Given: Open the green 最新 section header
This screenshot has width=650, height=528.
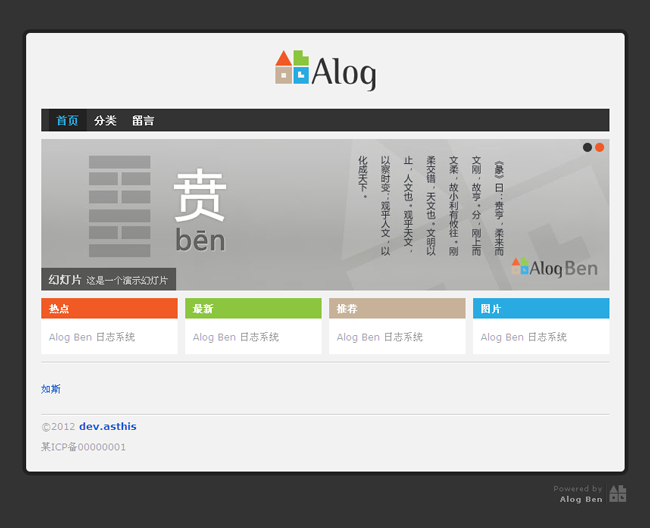Looking at the screenshot, I should click(253, 309).
